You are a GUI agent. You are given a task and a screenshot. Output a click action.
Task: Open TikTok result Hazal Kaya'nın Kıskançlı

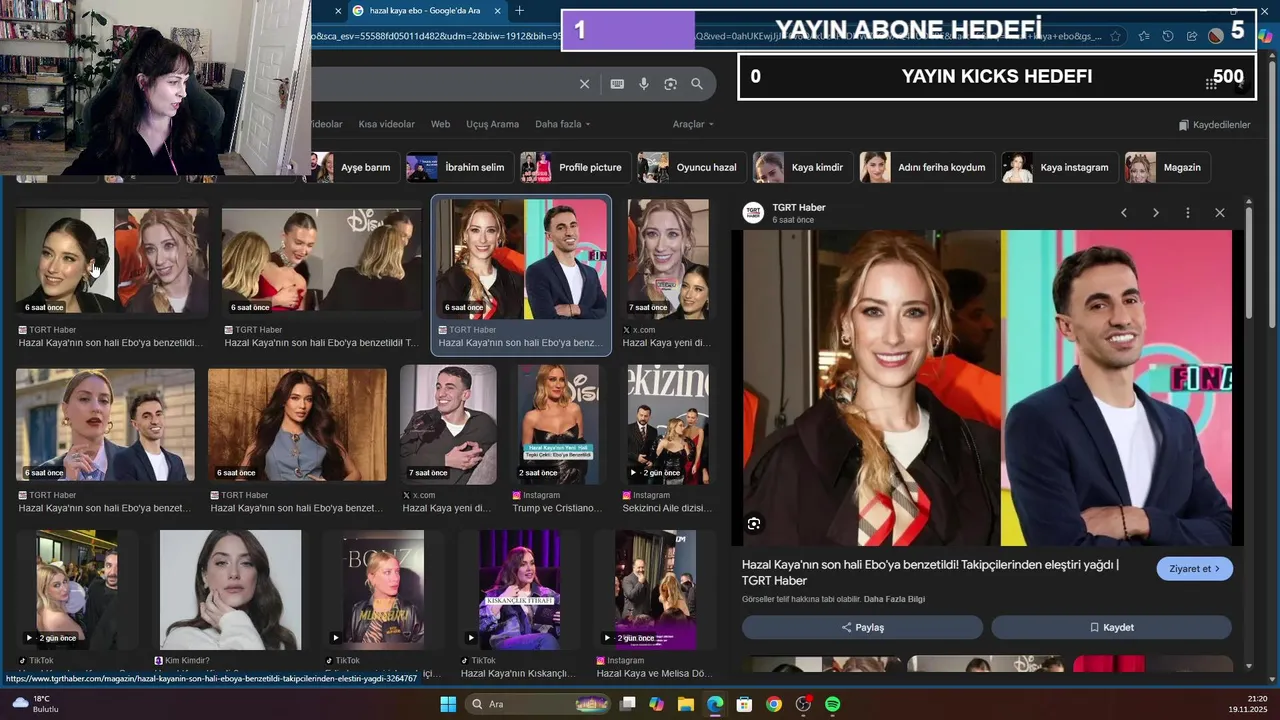[x=519, y=588]
